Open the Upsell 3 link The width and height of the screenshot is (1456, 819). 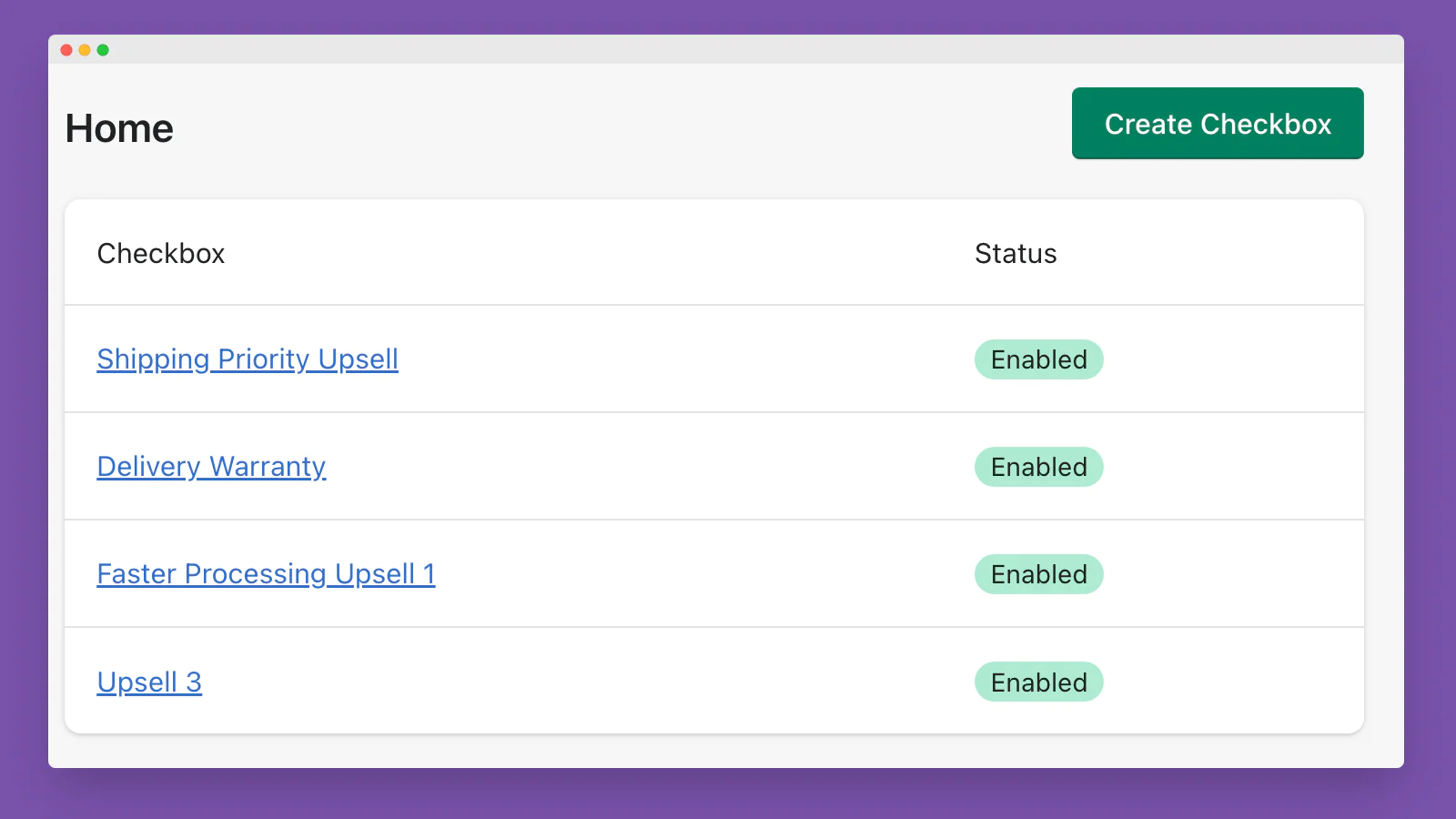click(149, 682)
